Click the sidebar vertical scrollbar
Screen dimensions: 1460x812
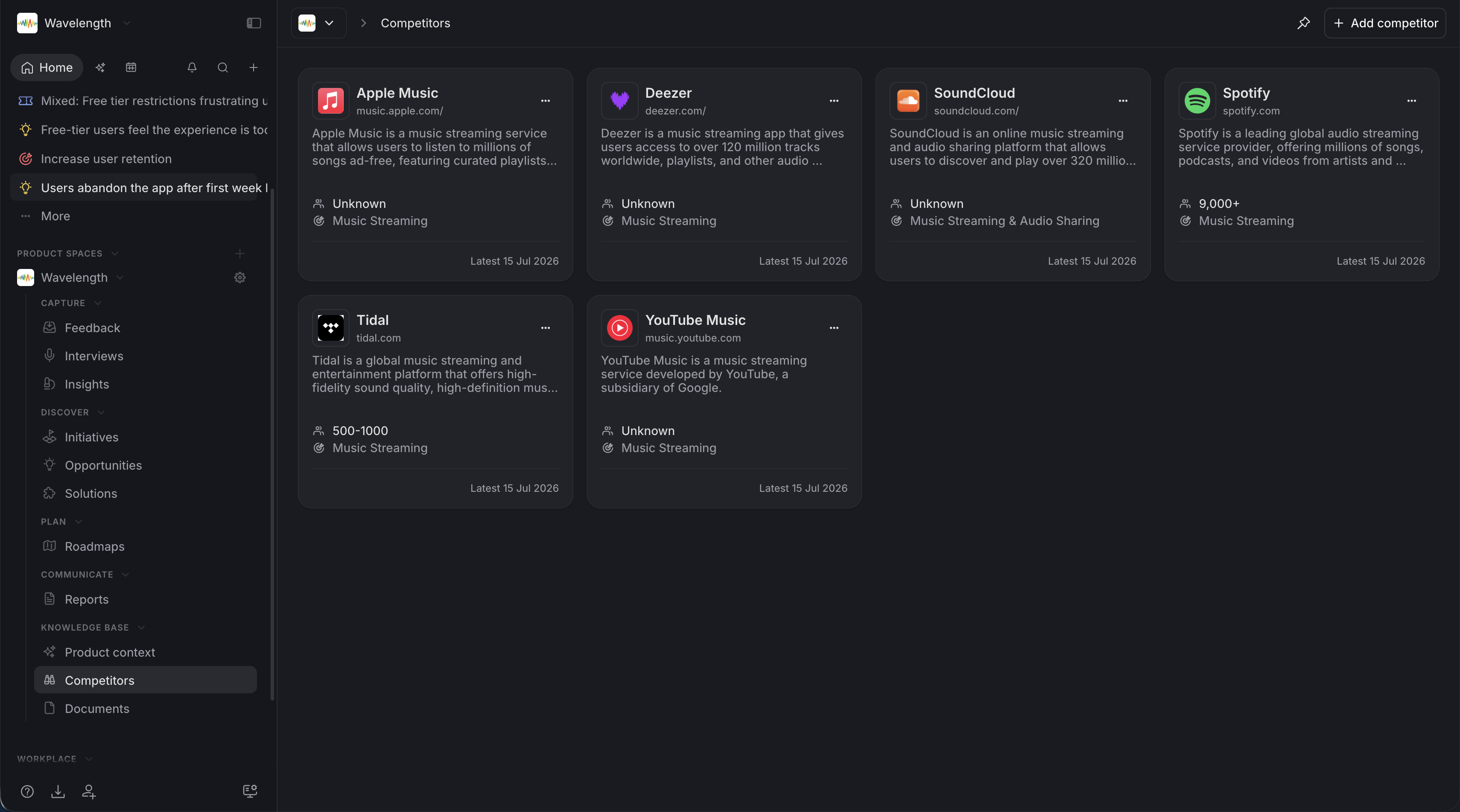273,445
